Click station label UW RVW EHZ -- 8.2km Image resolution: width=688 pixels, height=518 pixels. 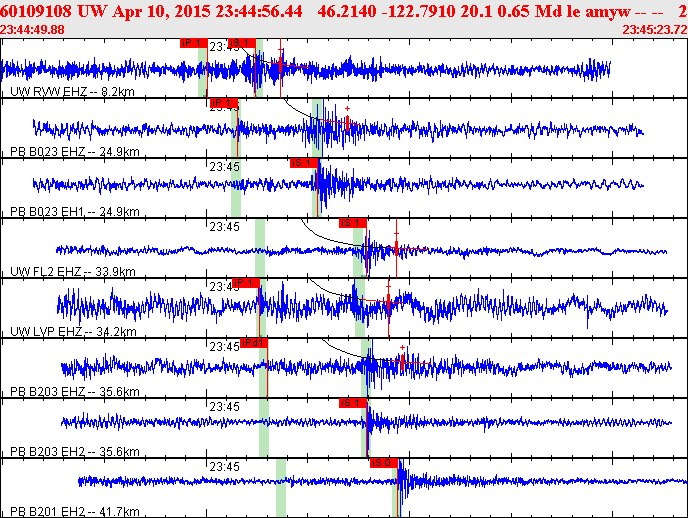click(x=72, y=92)
